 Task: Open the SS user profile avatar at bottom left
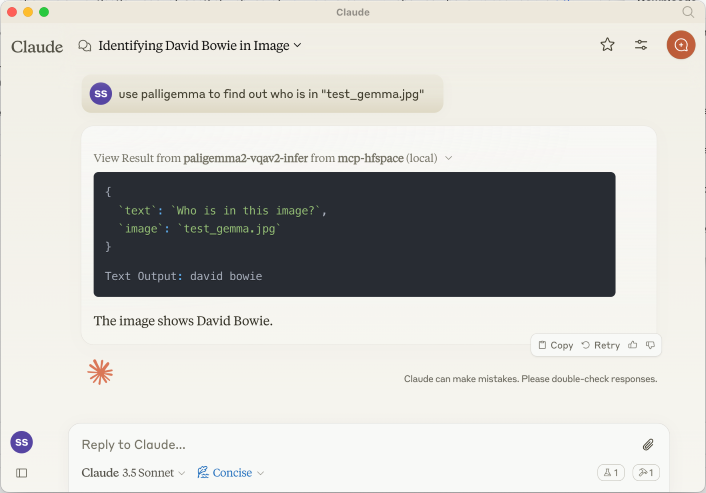(x=21, y=442)
